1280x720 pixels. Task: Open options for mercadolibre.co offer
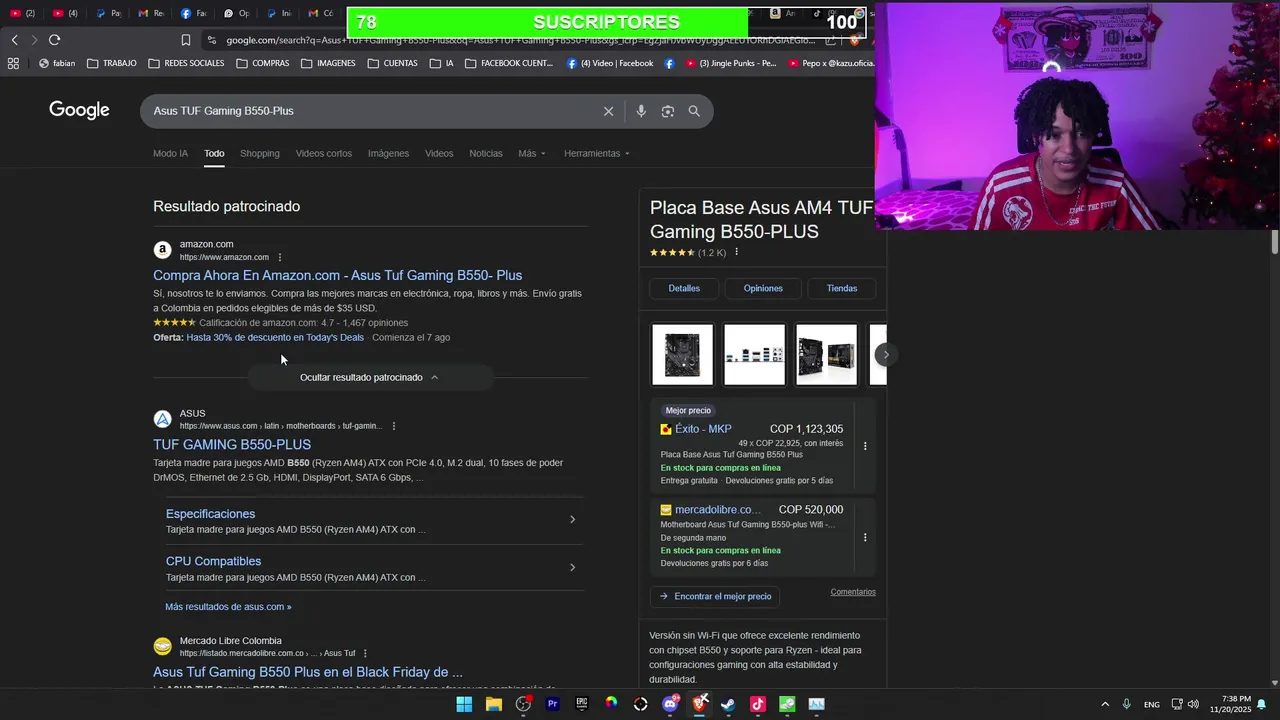[x=865, y=537]
